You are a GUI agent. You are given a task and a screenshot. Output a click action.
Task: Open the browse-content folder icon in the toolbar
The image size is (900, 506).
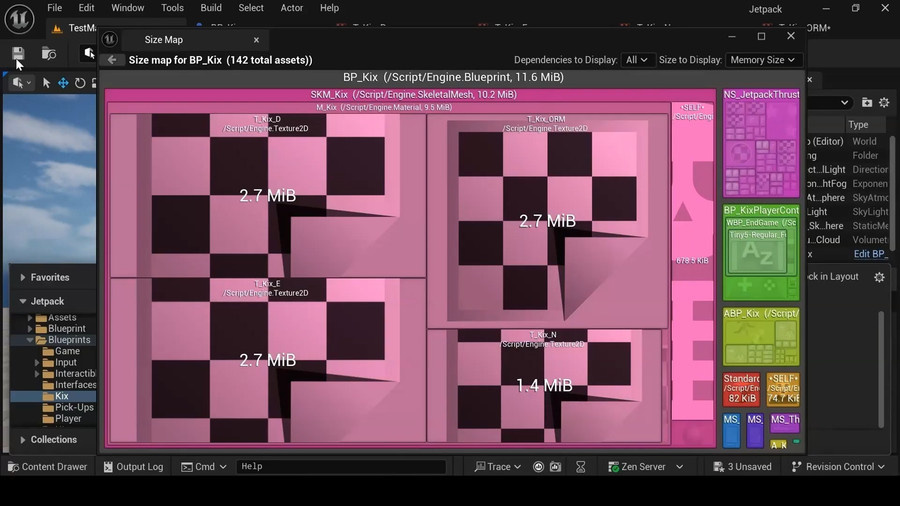pyautogui.click(x=49, y=54)
